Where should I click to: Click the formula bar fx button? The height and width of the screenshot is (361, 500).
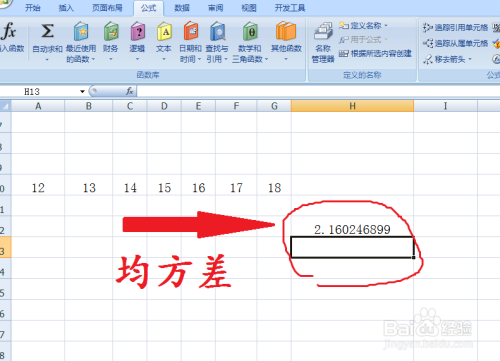(x=130, y=91)
